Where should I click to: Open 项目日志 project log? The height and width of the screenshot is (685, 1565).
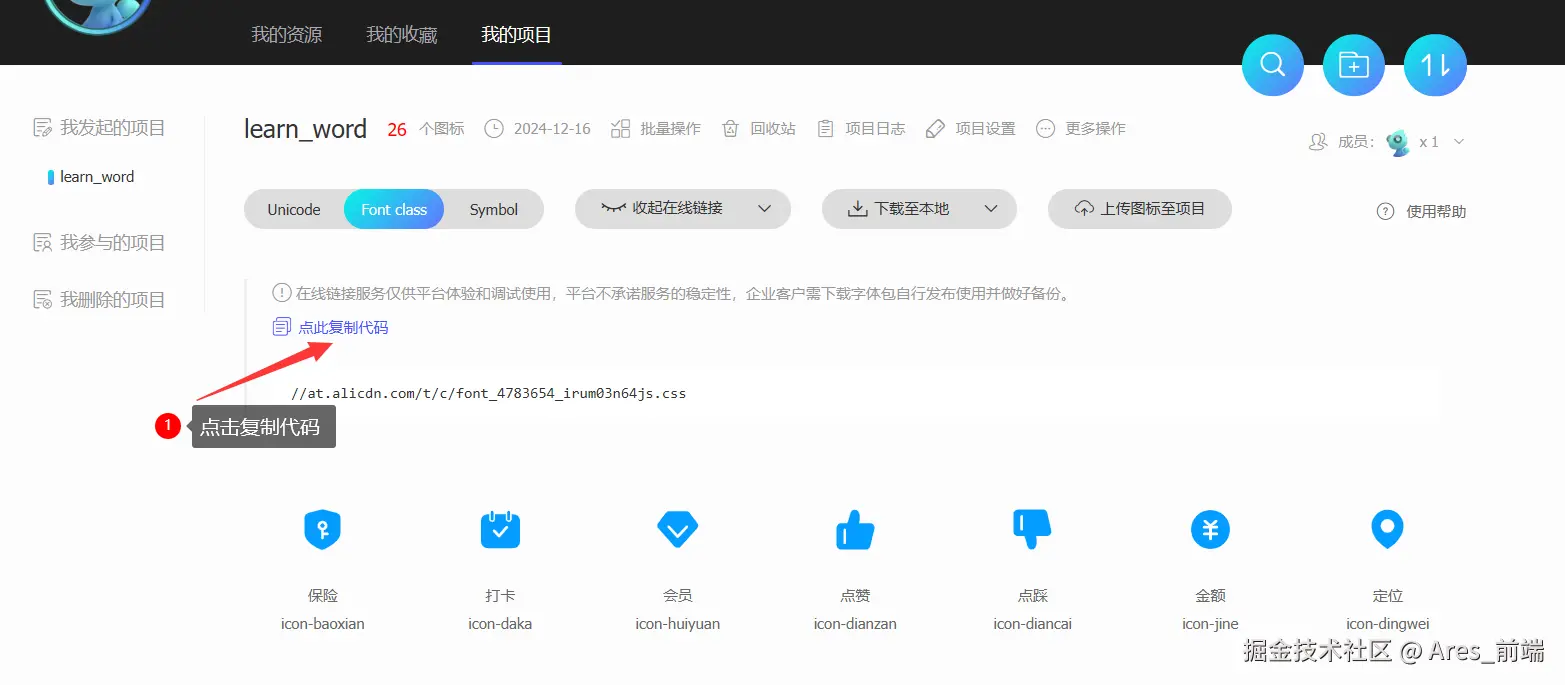(x=861, y=129)
